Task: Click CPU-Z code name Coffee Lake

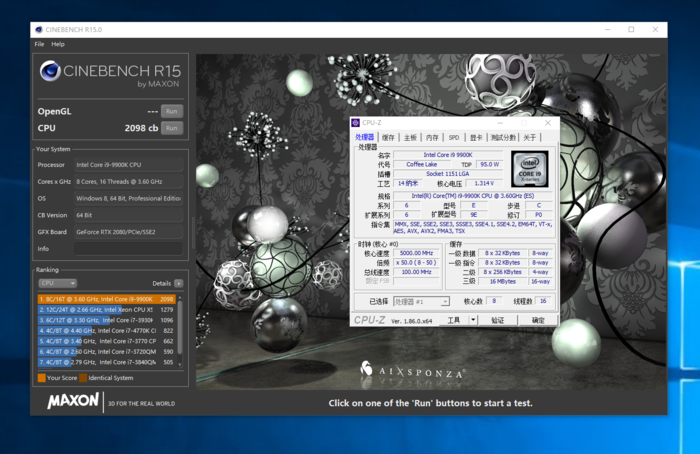Action: (422, 164)
